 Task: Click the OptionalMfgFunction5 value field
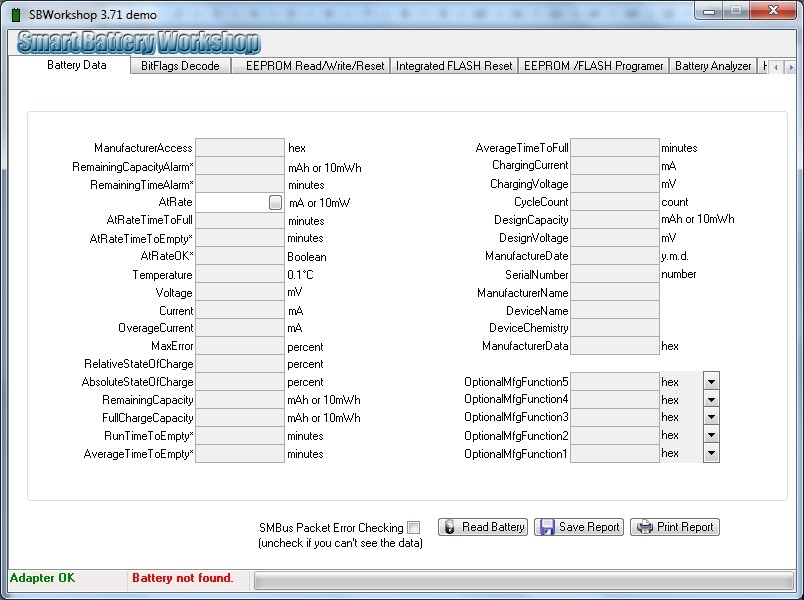pos(615,382)
